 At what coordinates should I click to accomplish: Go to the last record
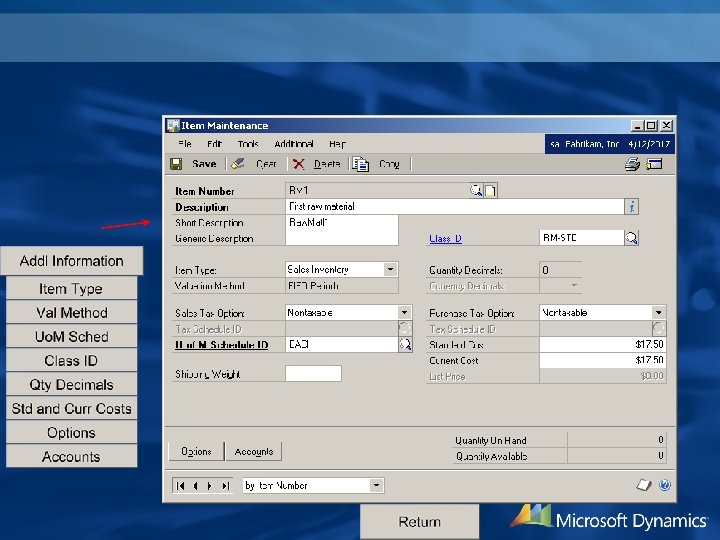coord(225,485)
